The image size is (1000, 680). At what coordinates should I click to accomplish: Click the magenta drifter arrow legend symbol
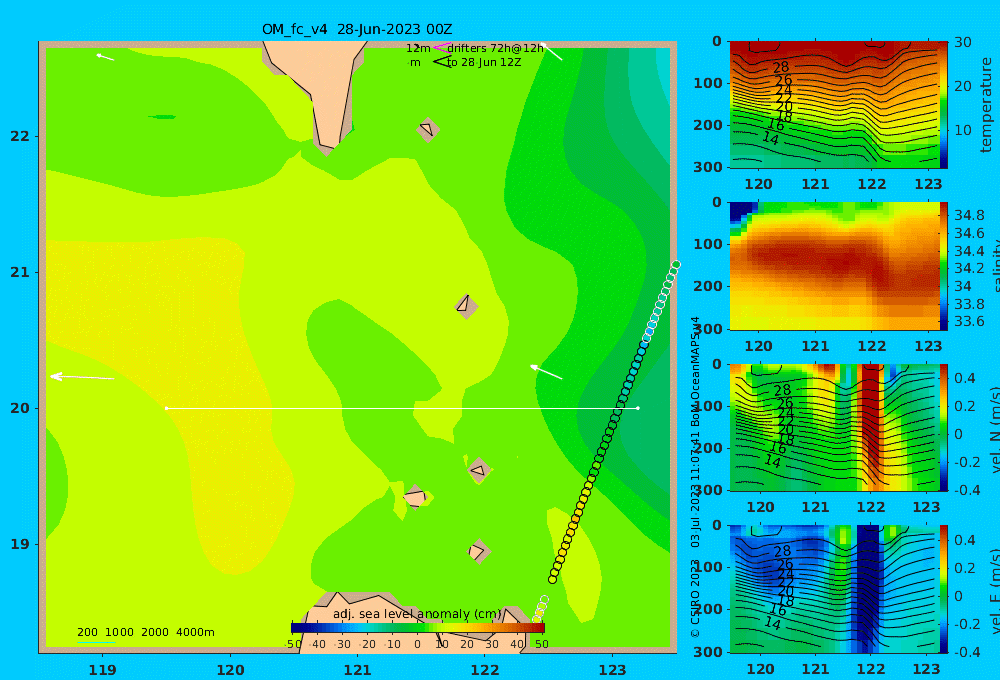pos(441,48)
